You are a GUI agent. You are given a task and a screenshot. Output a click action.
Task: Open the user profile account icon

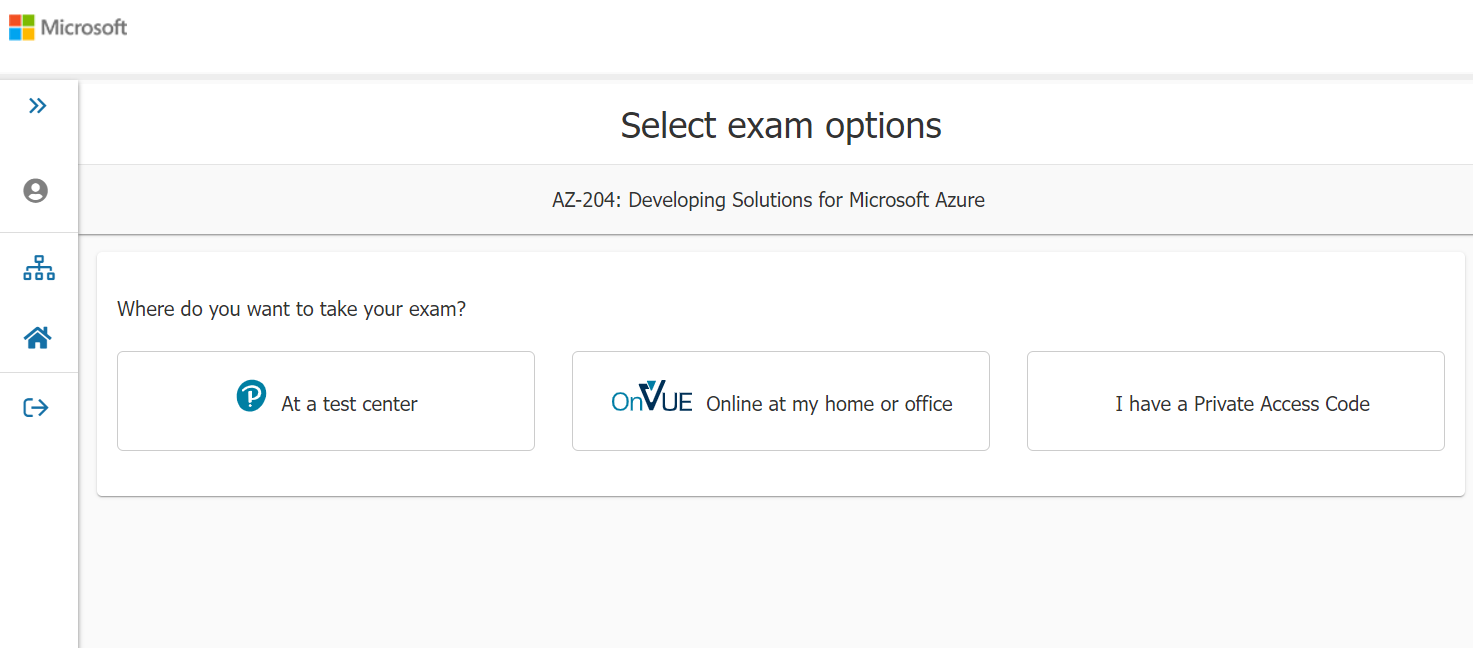[37, 189]
